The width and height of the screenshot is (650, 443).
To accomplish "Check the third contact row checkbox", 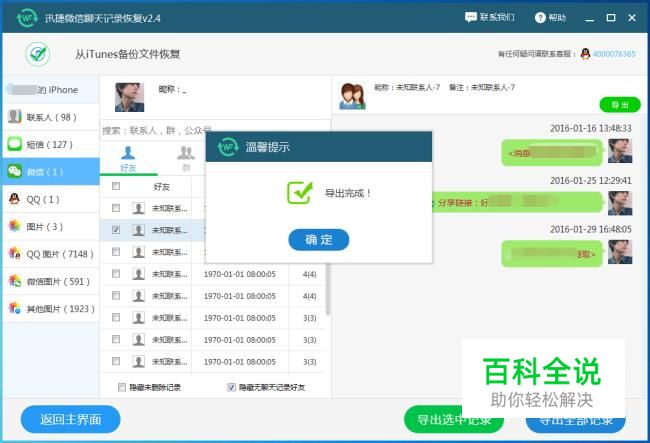I will click(x=116, y=252).
